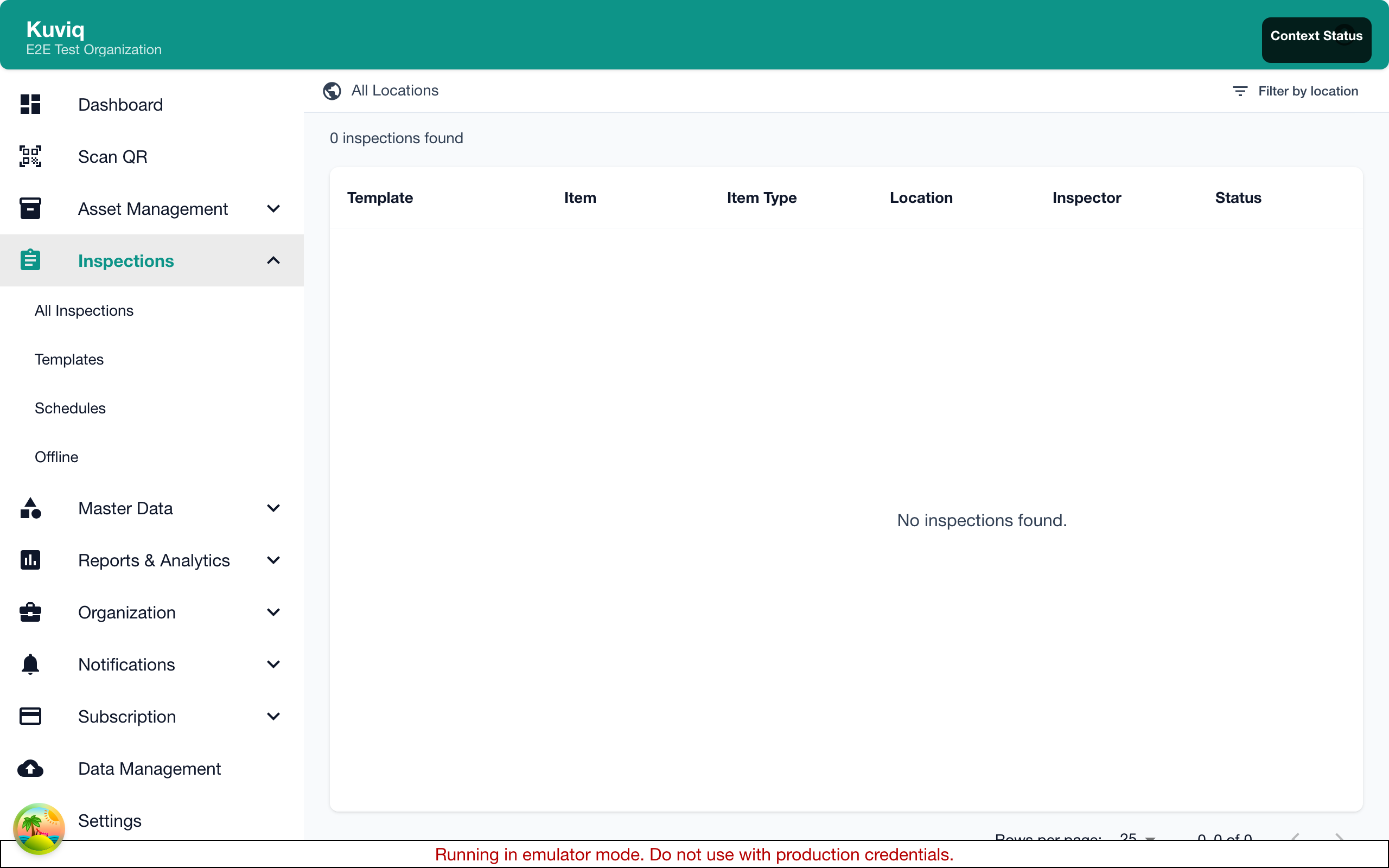Click the Data Management cloud upload icon
1389x868 pixels.
click(x=30, y=769)
